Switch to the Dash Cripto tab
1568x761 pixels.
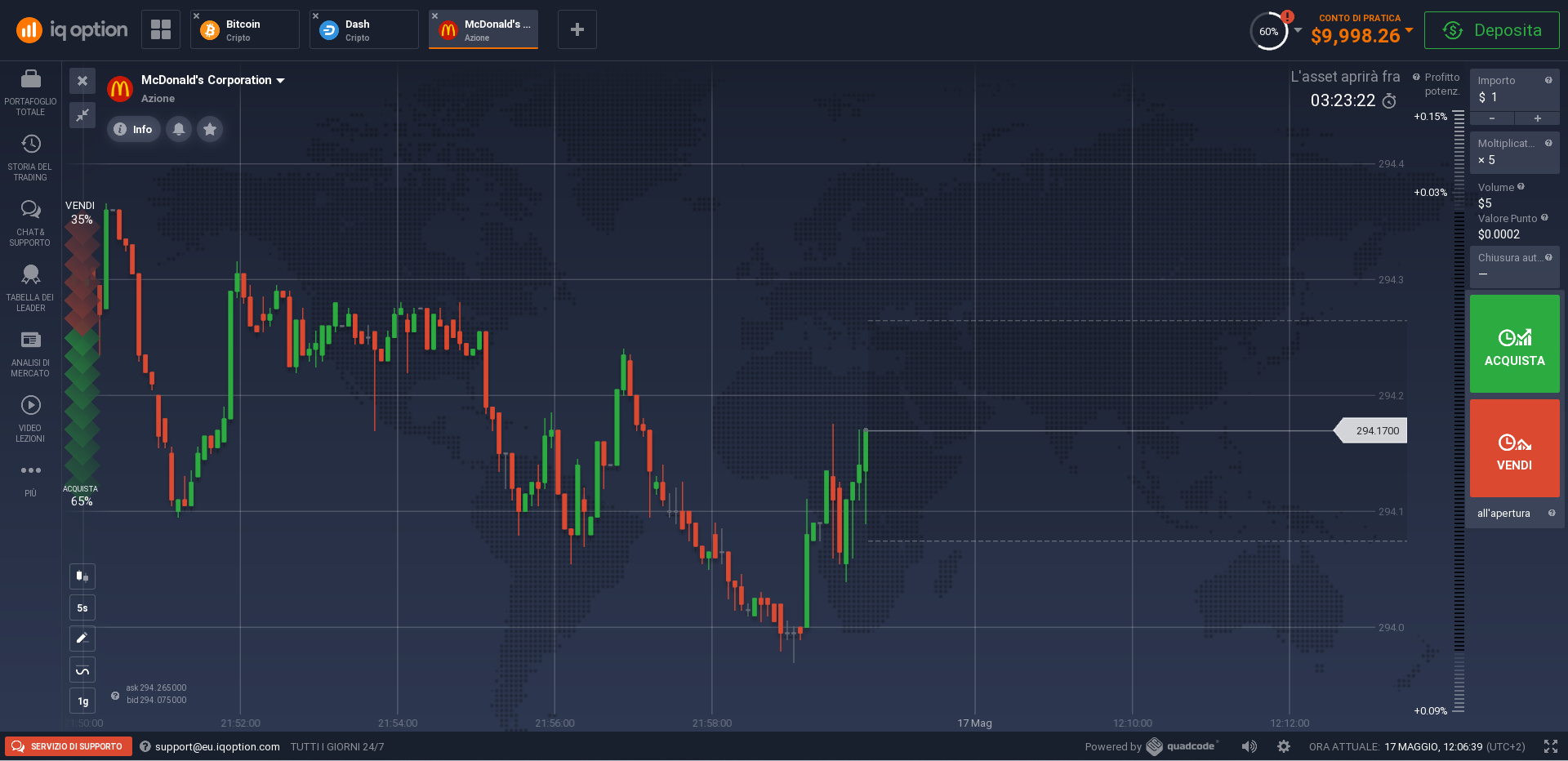[x=364, y=29]
